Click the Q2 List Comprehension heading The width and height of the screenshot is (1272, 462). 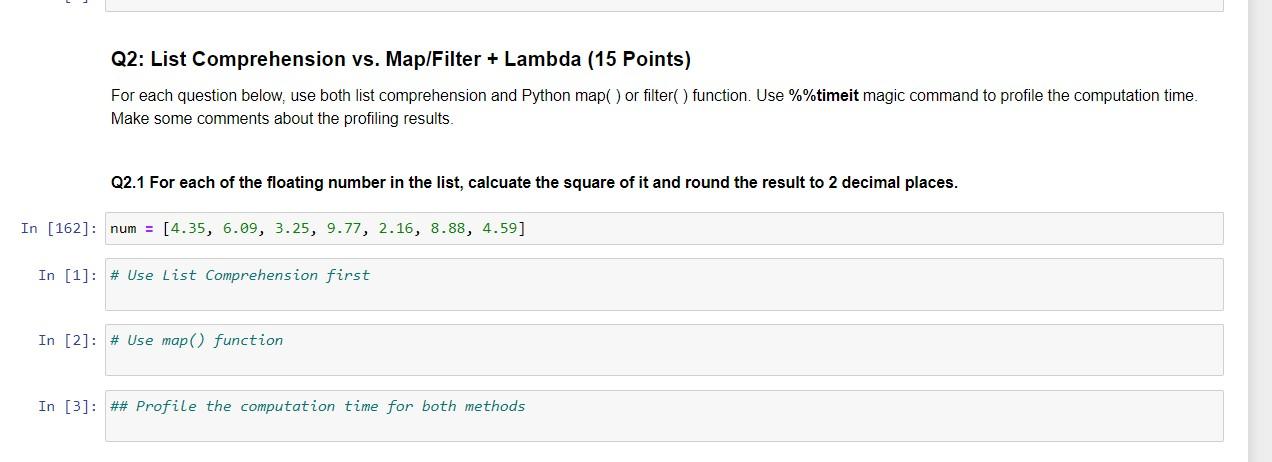tap(400, 59)
